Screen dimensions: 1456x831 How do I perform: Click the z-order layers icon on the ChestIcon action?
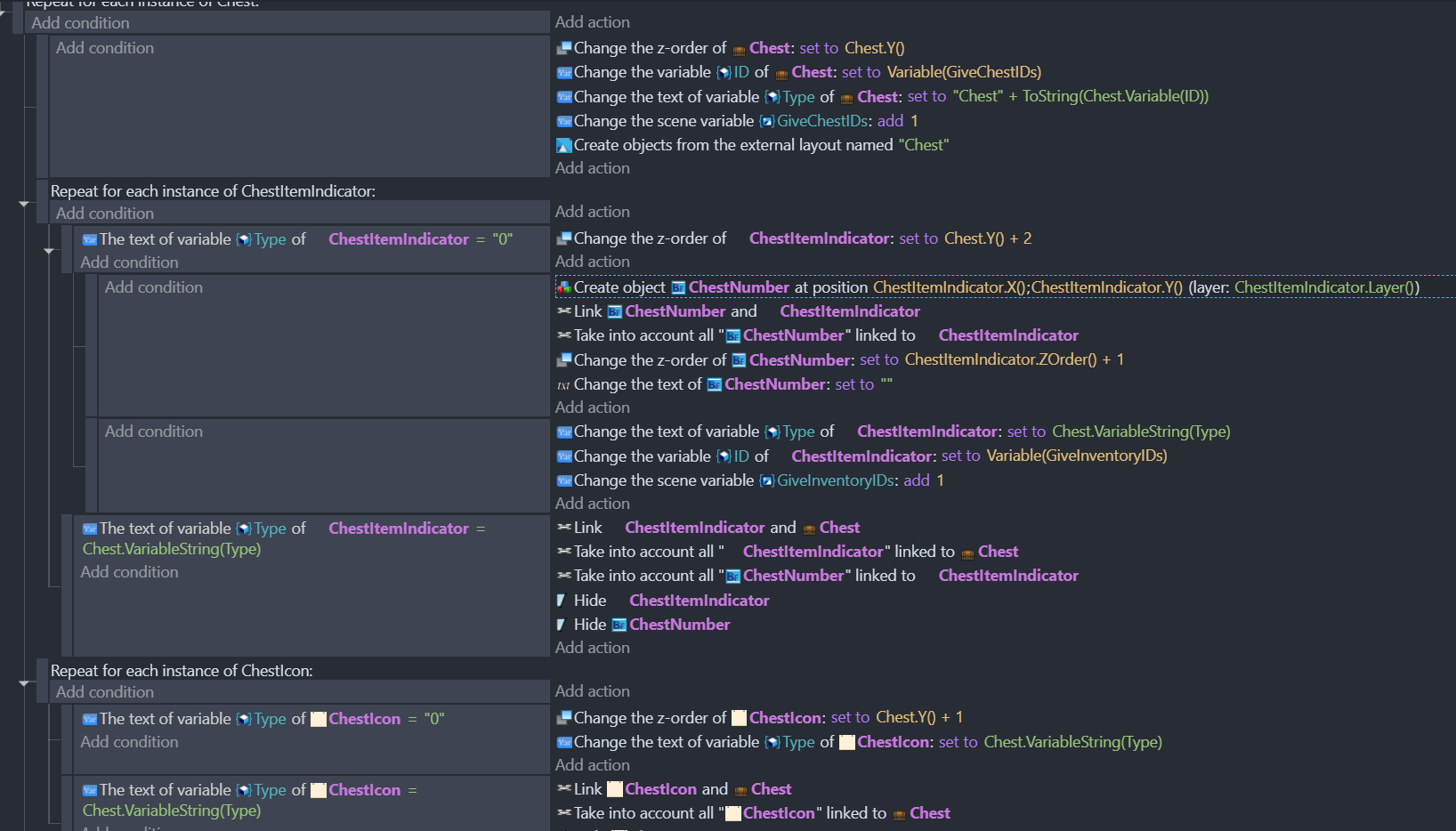(x=563, y=717)
